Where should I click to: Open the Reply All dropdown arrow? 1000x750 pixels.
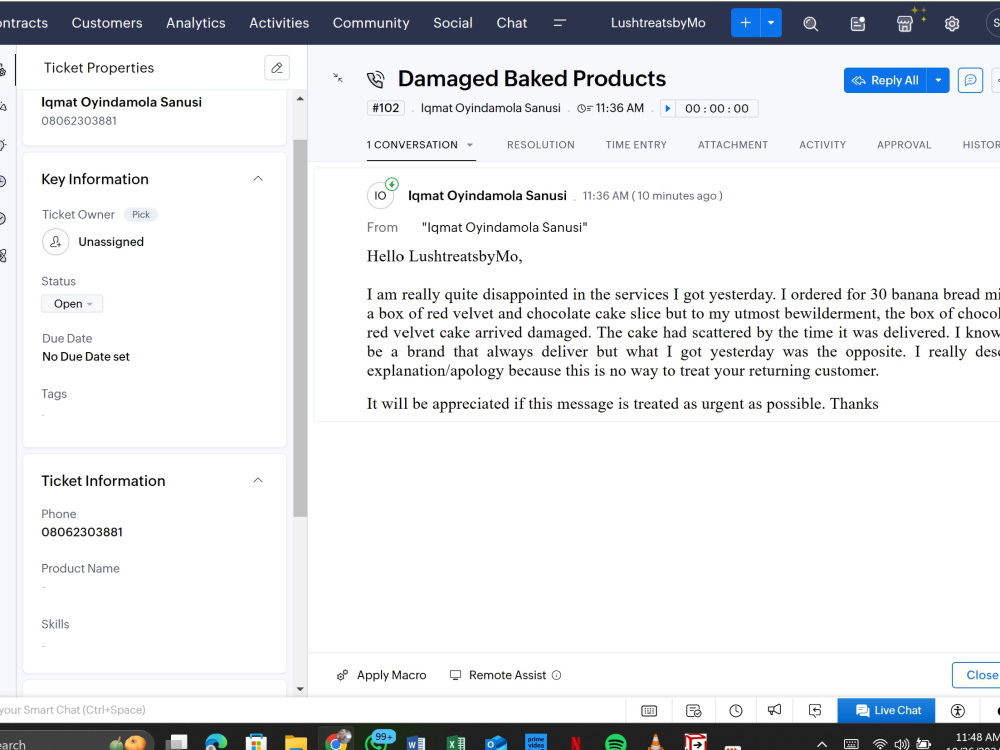938,80
